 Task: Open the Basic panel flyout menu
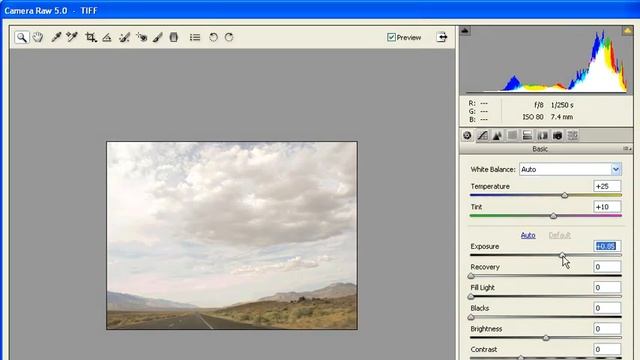pos(627,149)
